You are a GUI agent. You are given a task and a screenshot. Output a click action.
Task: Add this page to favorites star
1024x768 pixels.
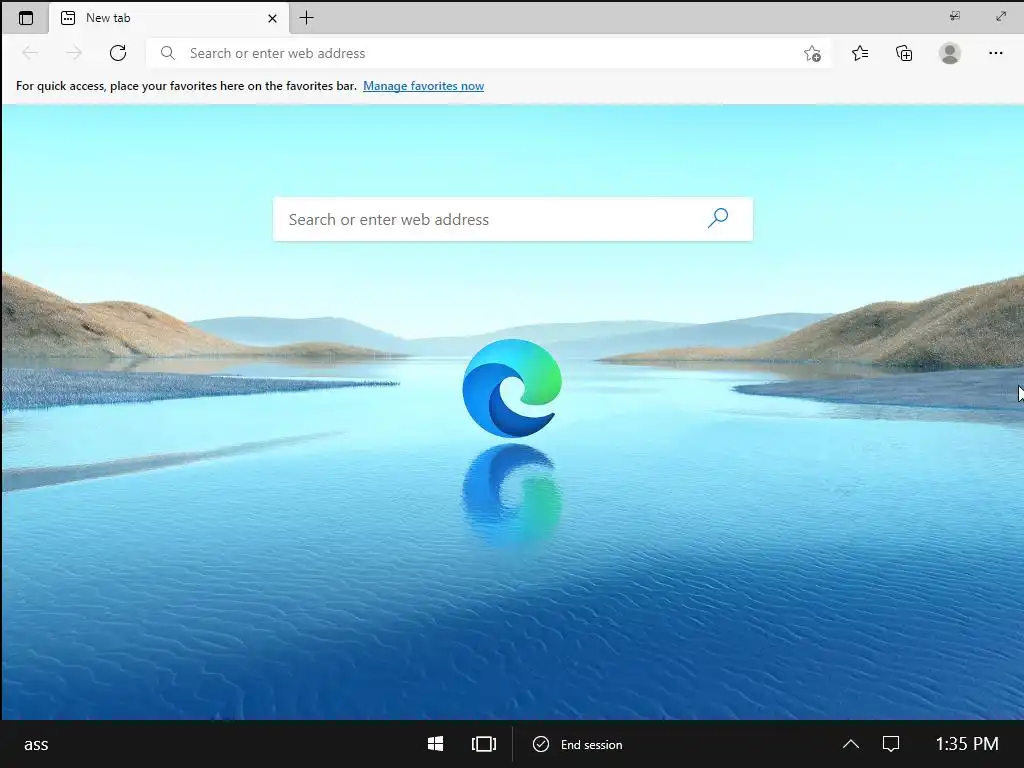[812, 53]
